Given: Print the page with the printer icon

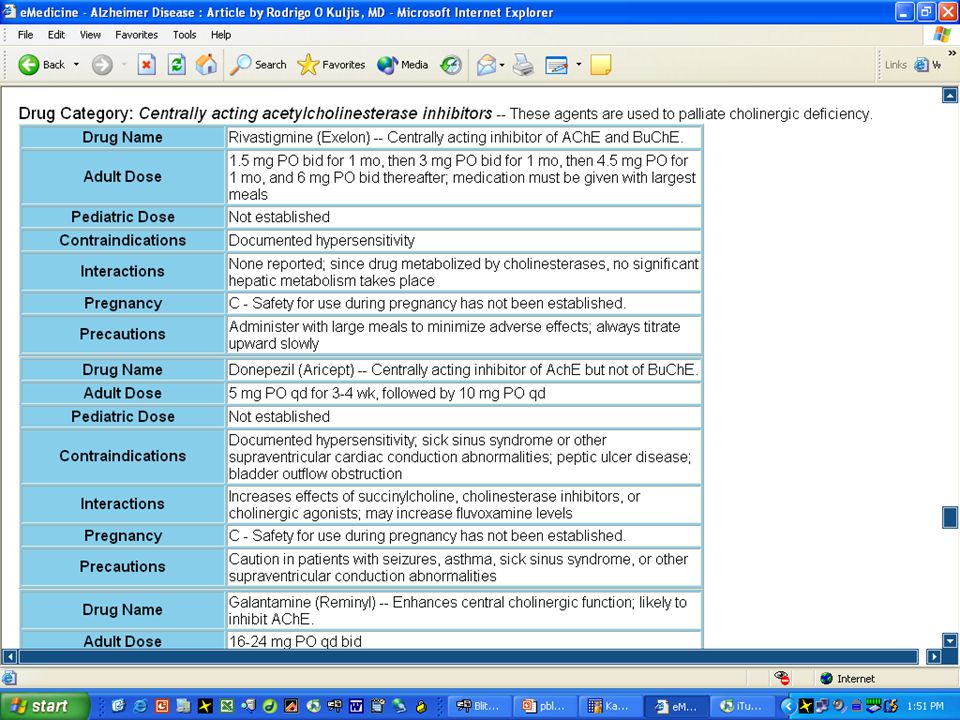Looking at the screenshot, I should coord(523,64).
